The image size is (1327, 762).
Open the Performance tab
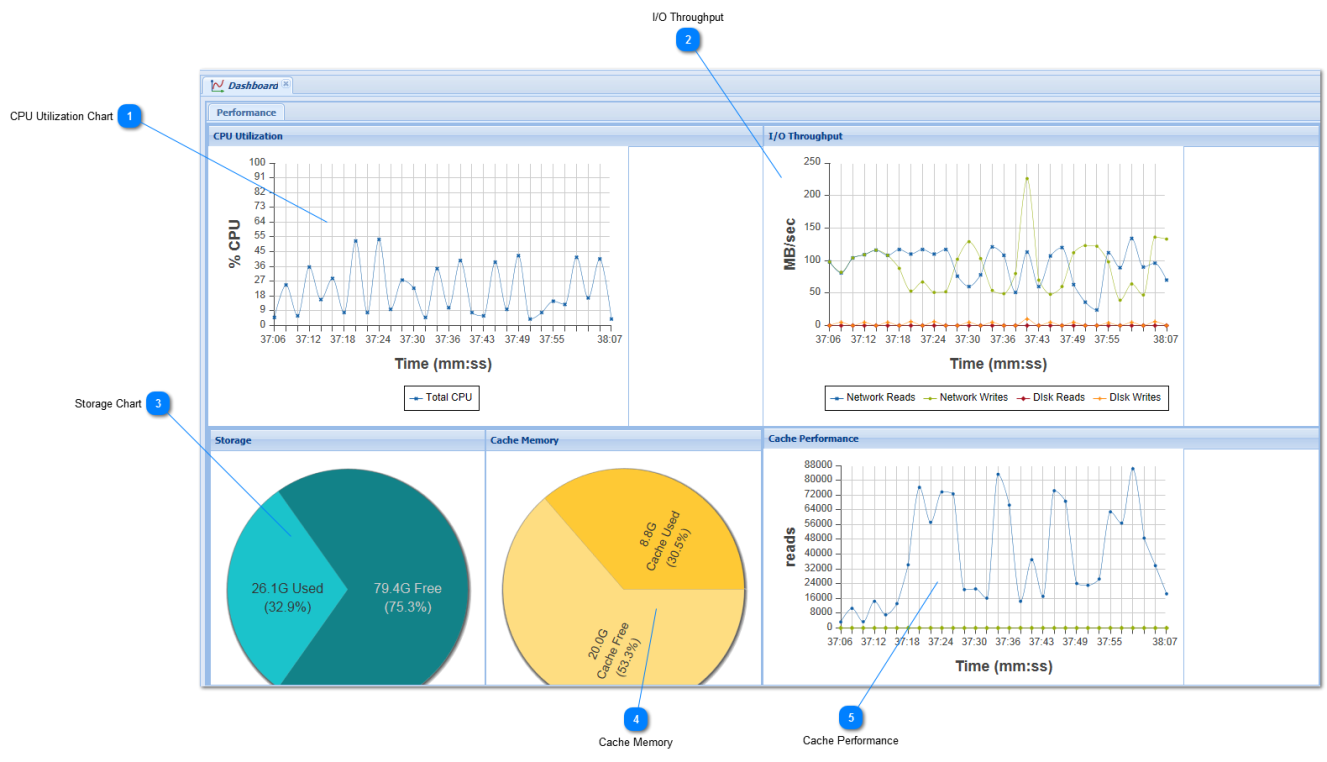pyautogui.click(x=246, y=112)
